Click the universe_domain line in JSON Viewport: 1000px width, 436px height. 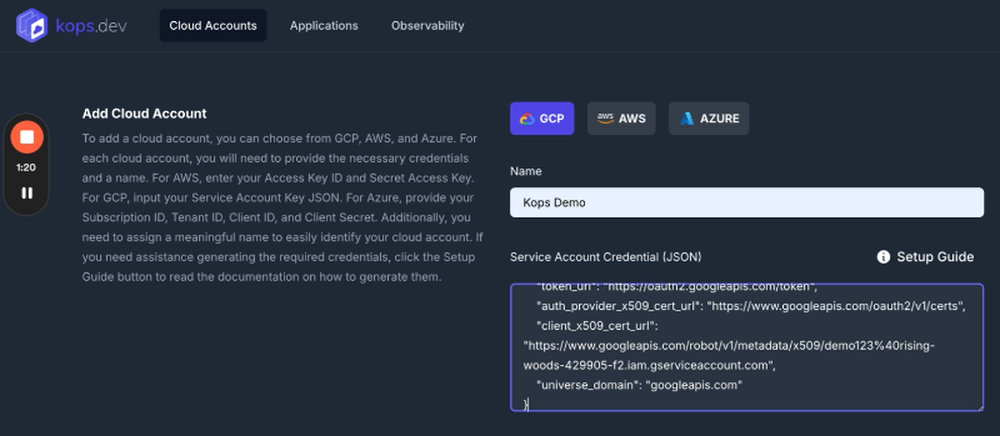[640, 385]
